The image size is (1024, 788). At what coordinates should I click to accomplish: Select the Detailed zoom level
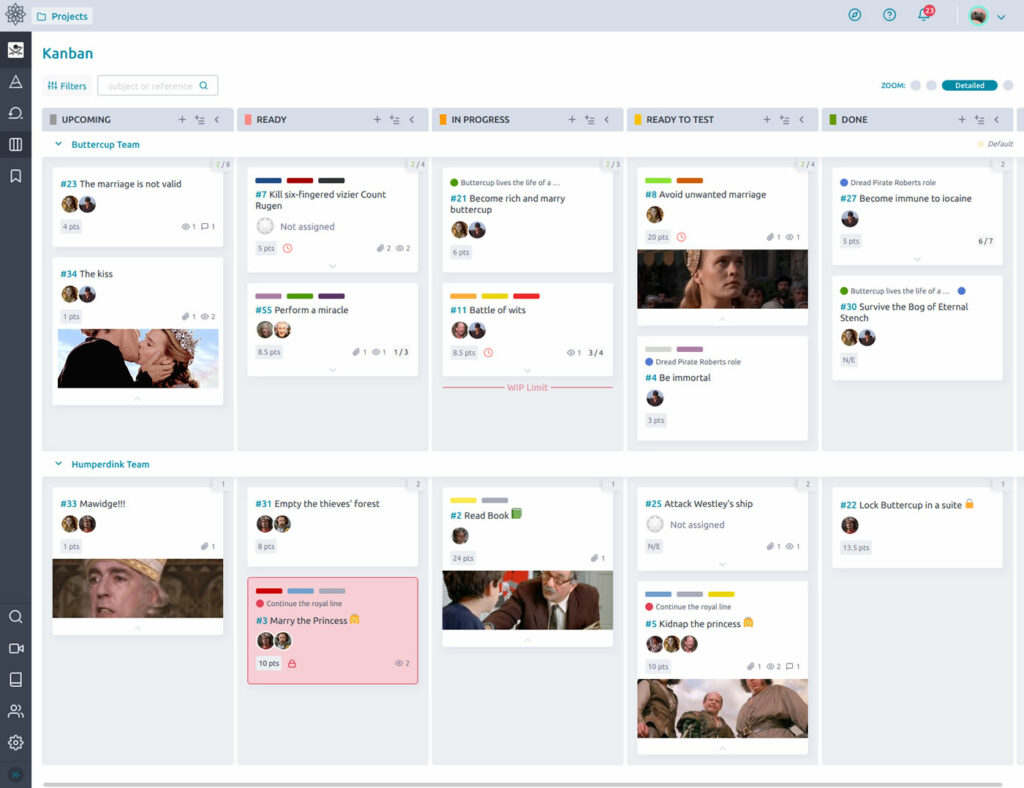coord(969,86)
